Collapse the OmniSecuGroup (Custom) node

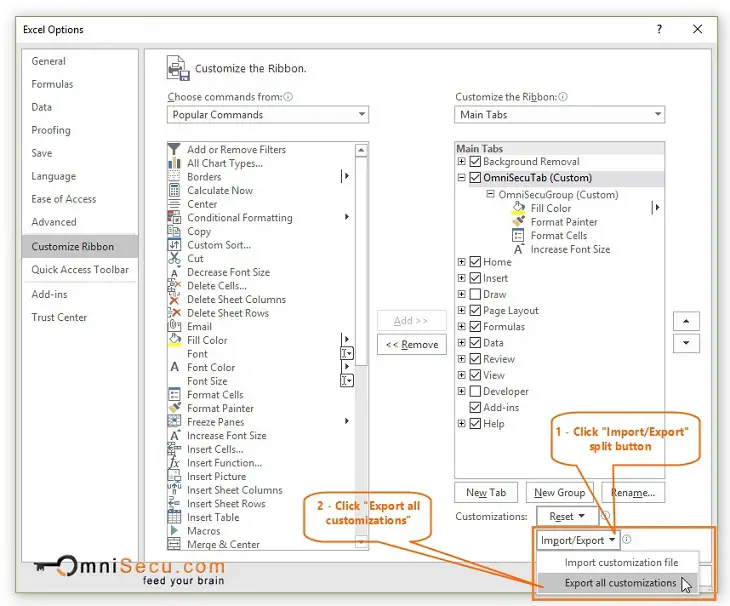coord(490,194)
